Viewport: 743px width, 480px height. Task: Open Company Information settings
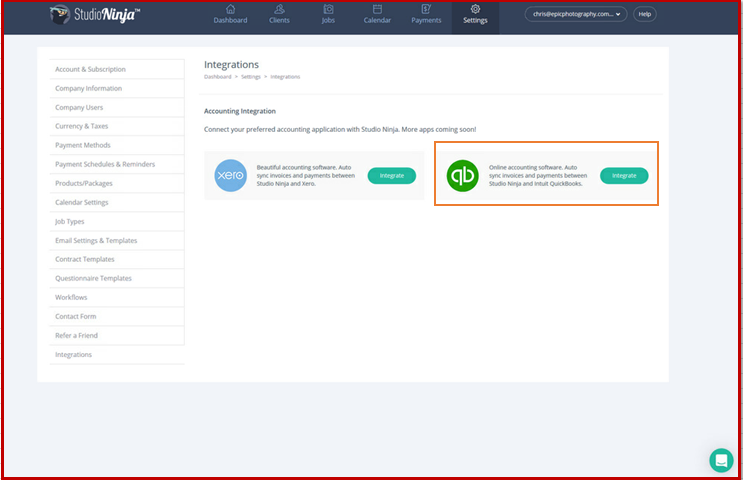(x=117, y=88)
